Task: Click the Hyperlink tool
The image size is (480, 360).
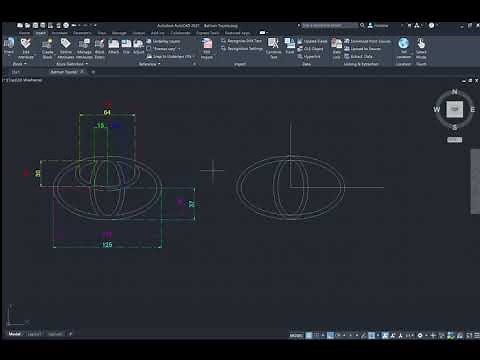Action: pos(309,57)
